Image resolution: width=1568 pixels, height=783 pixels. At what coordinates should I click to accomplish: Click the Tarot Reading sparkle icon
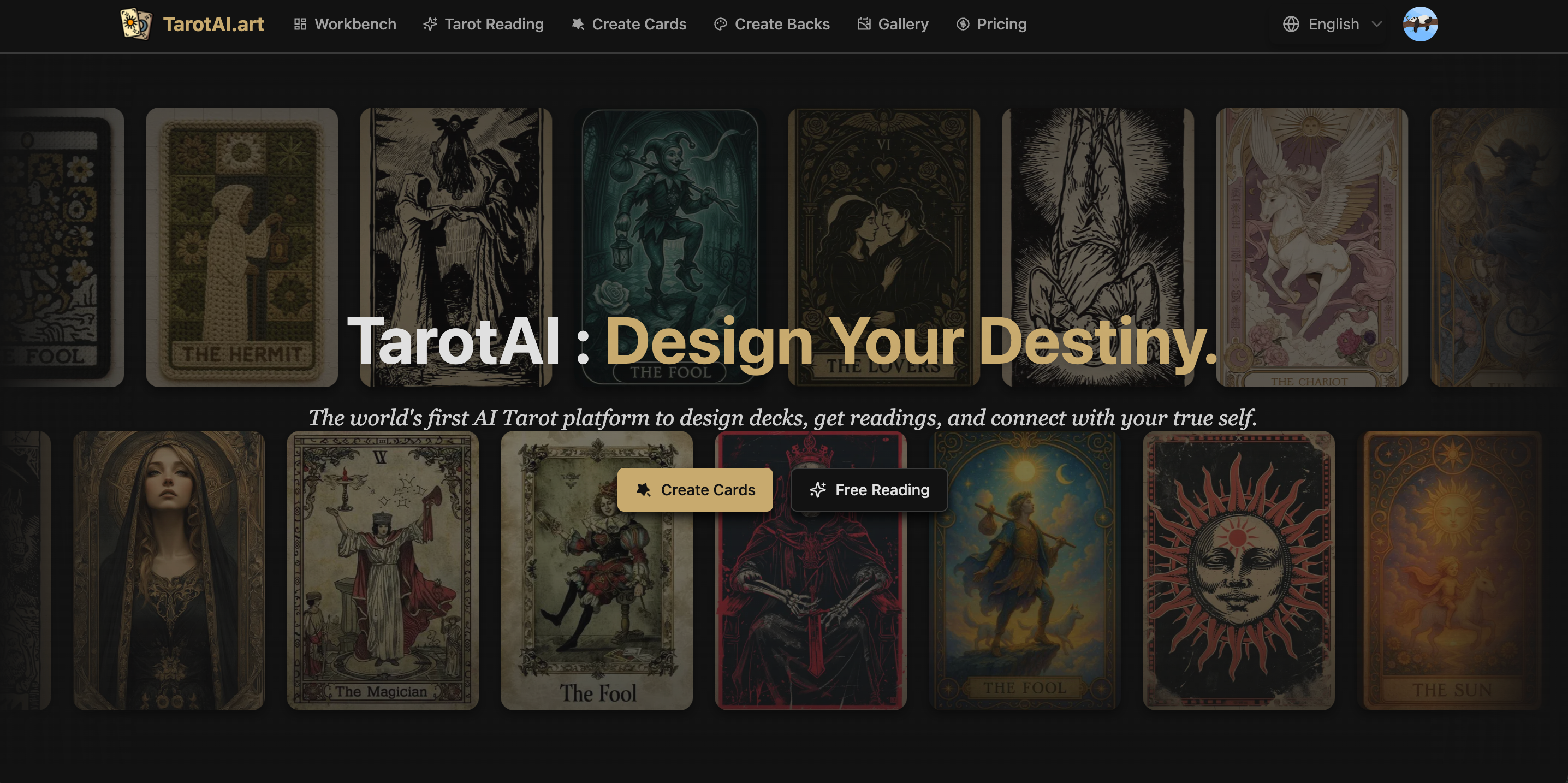coord(430,25)
